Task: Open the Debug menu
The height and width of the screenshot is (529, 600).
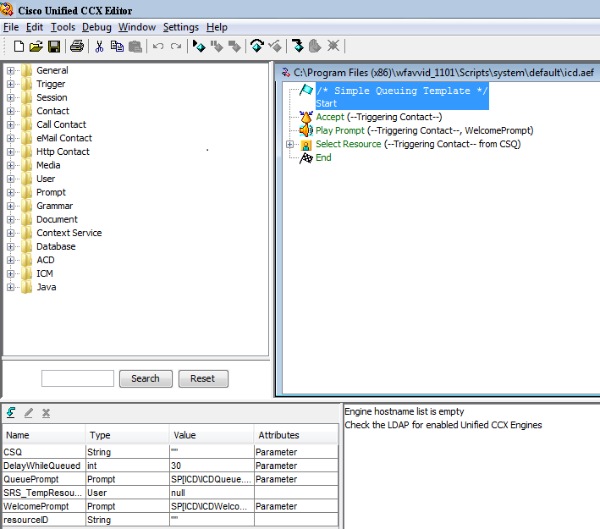Action: (x=96, y=27)
